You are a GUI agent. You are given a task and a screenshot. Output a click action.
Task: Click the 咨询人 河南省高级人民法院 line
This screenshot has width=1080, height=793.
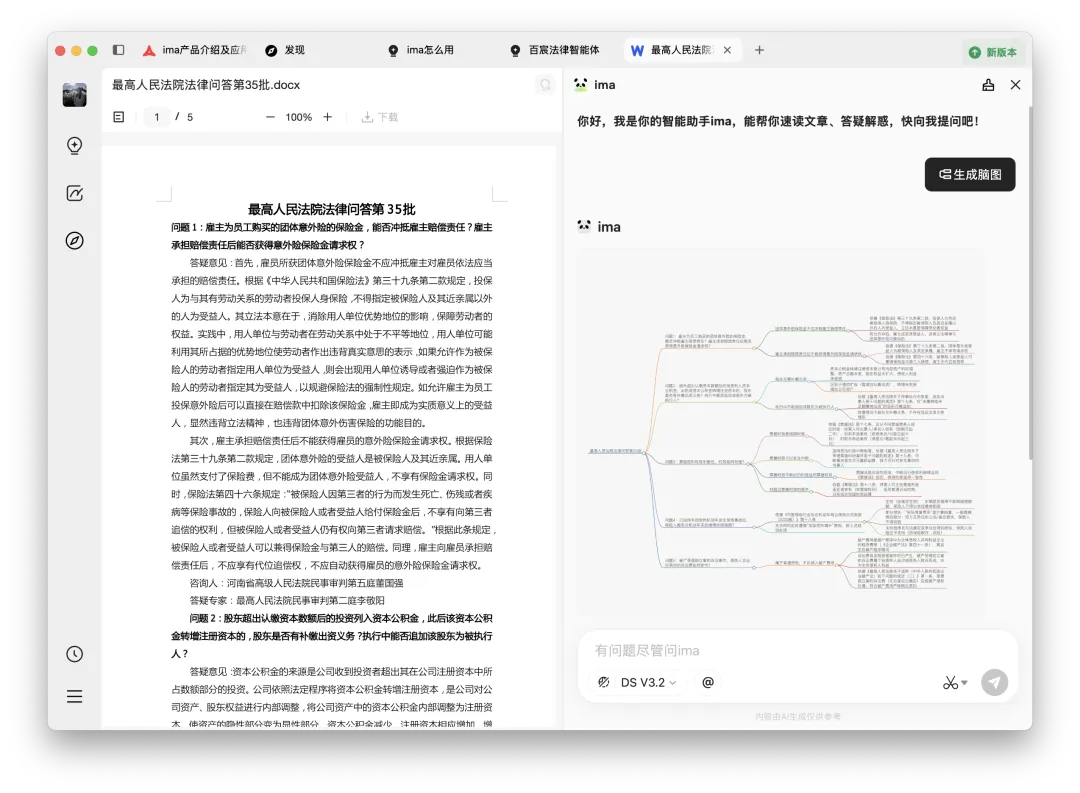[296, 583]
